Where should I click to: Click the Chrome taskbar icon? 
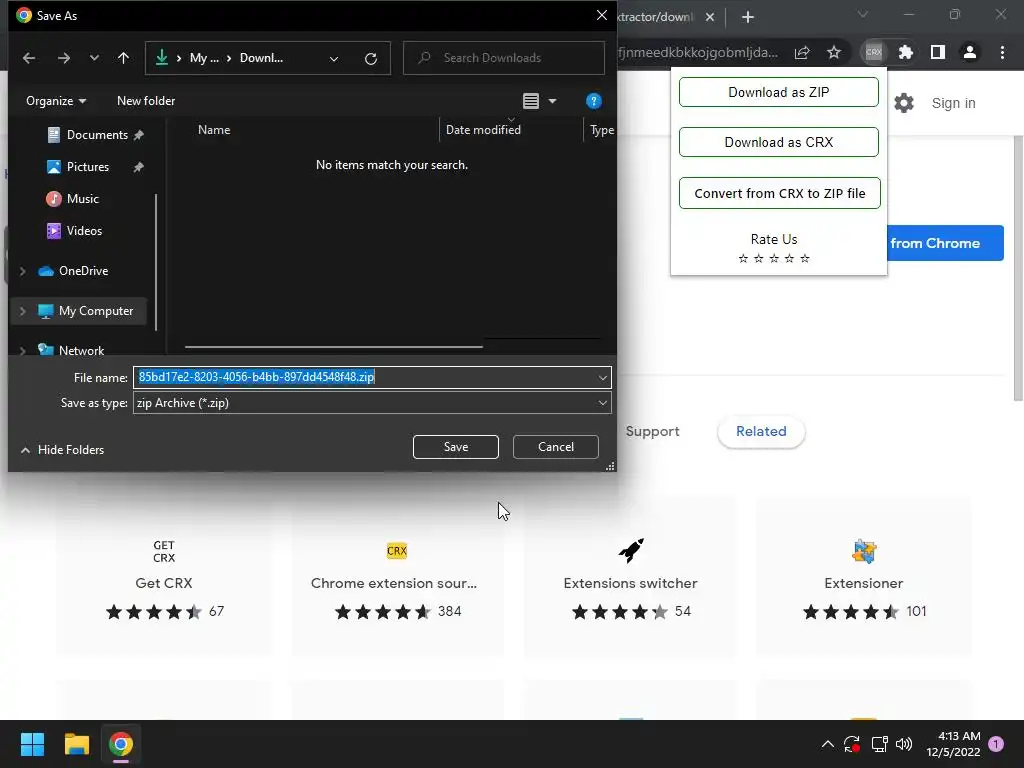click(x=121, y=744)
